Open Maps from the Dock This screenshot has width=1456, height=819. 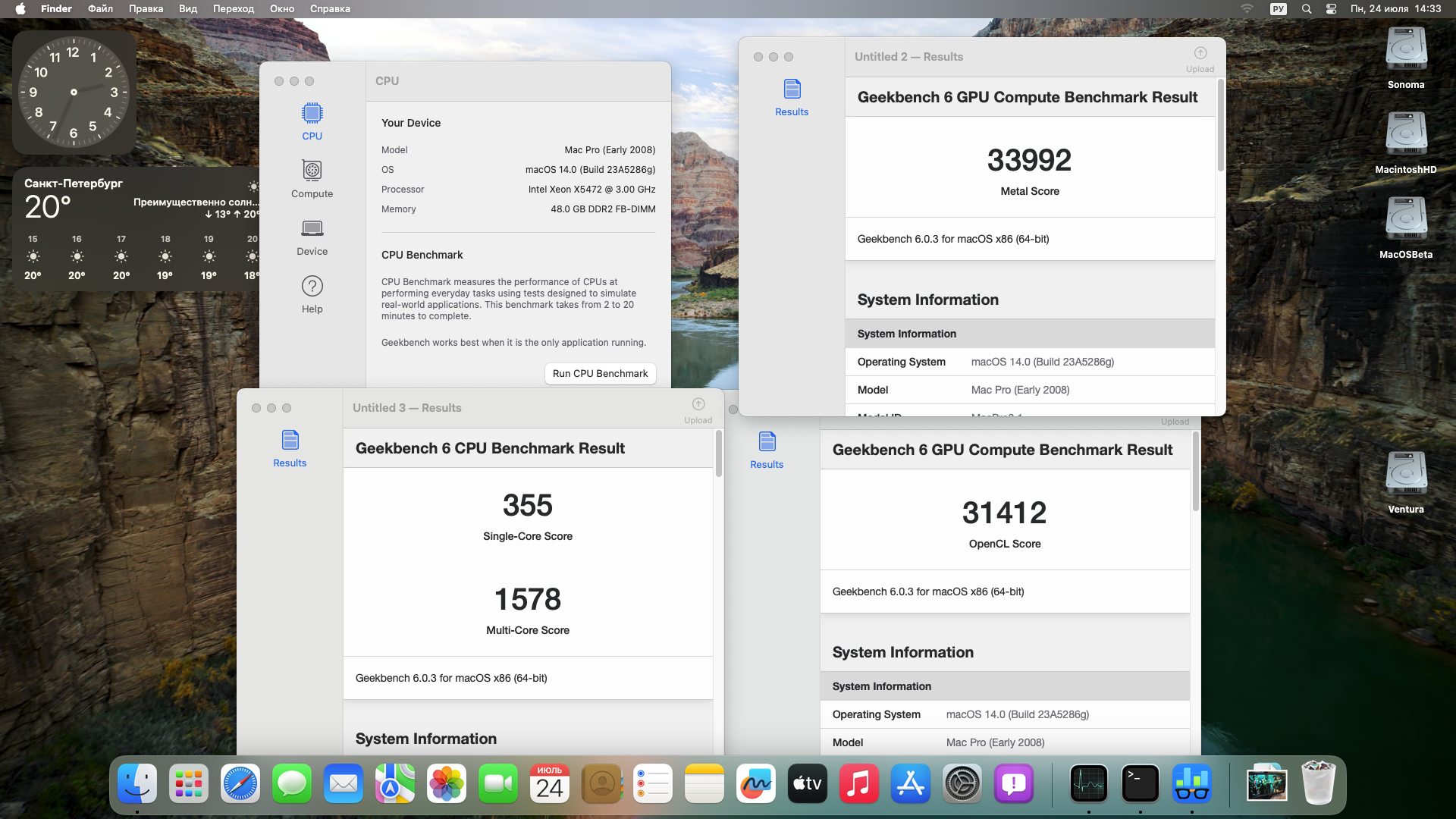click(395, 783)
